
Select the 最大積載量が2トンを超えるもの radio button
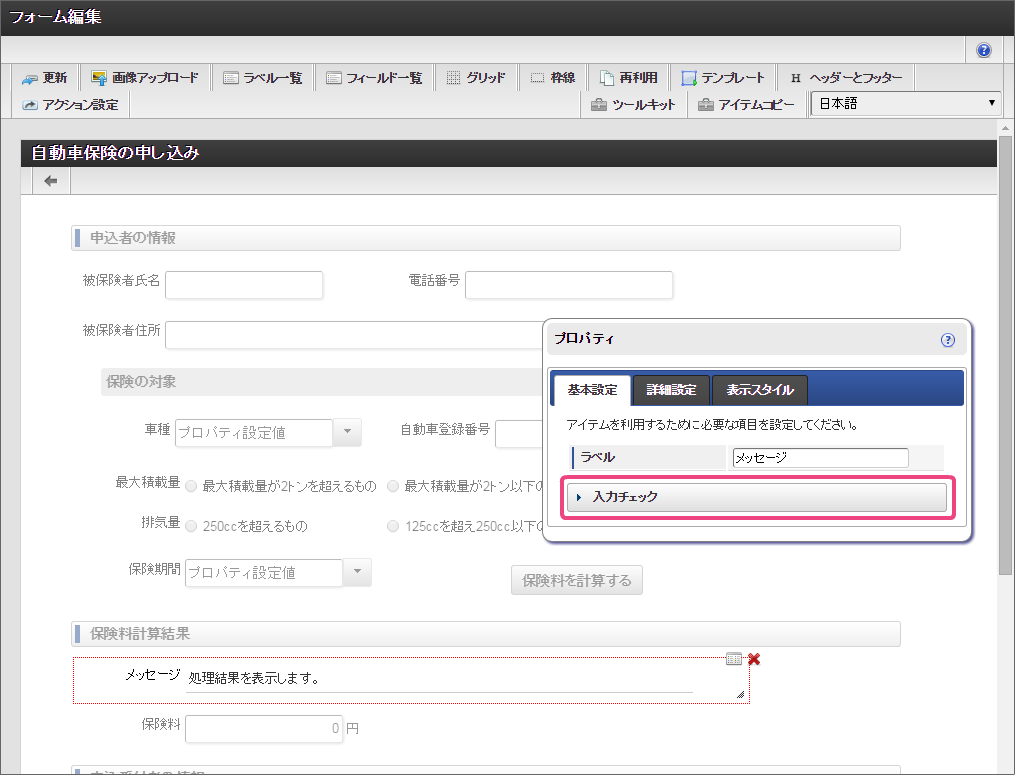(192, 486)
